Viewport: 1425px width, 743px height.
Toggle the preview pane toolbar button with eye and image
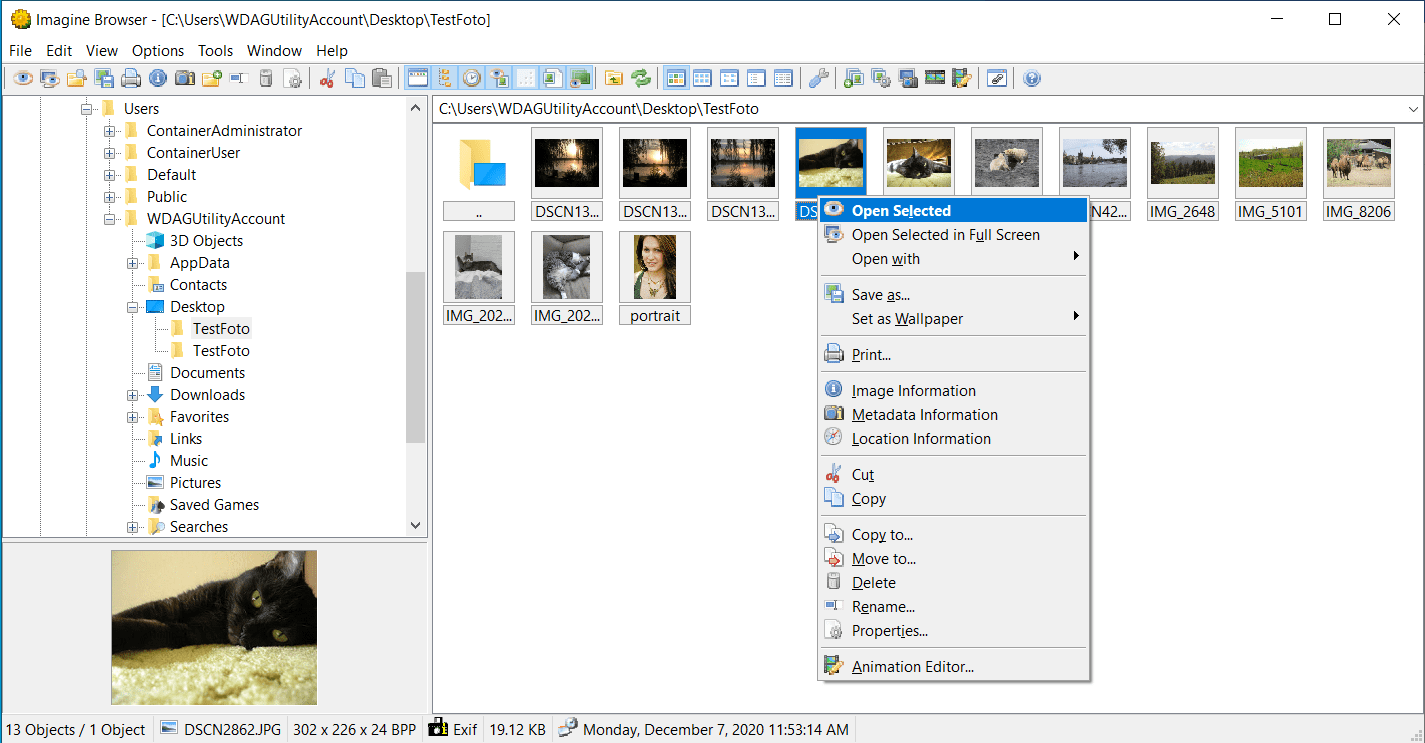tap(499, 78)
